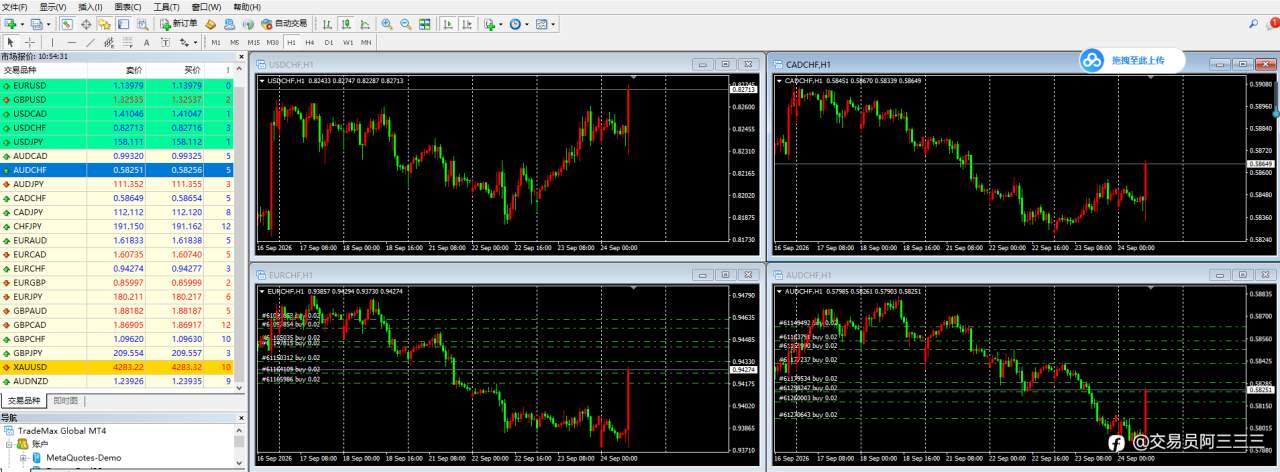Toggle the Navigator star-folder icon
Image resolution: width=1280 pixels, height=472 pixels.
(104, 23)
